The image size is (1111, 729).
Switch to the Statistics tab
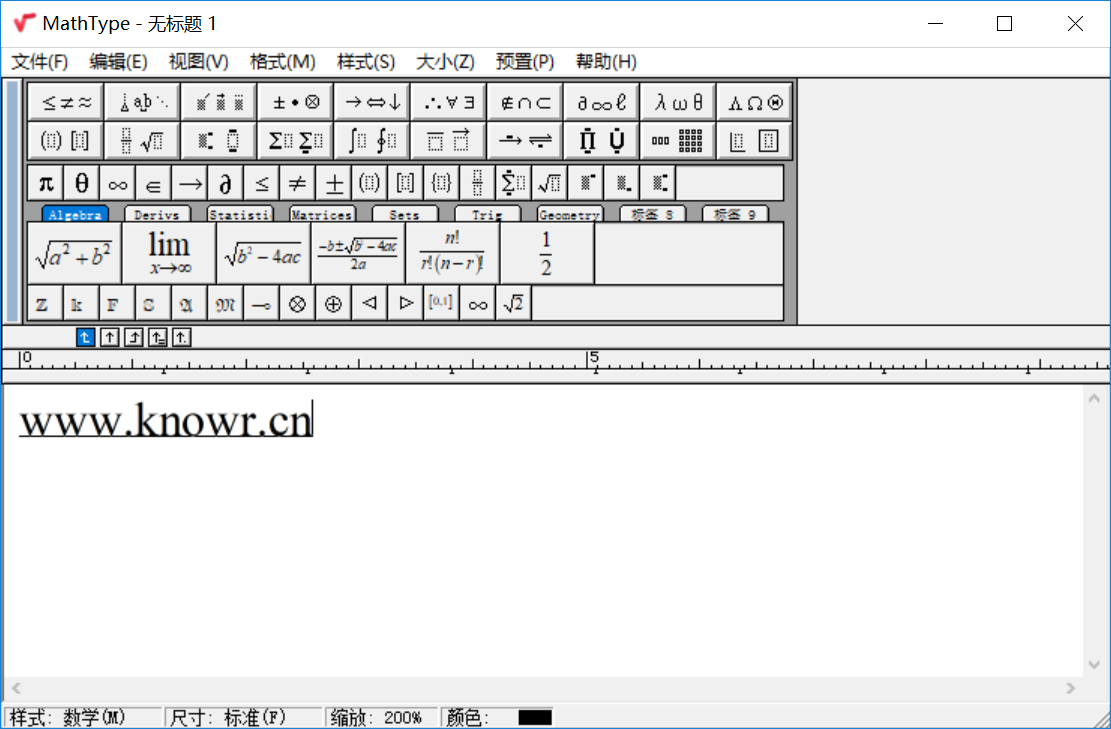coord(240,214)
